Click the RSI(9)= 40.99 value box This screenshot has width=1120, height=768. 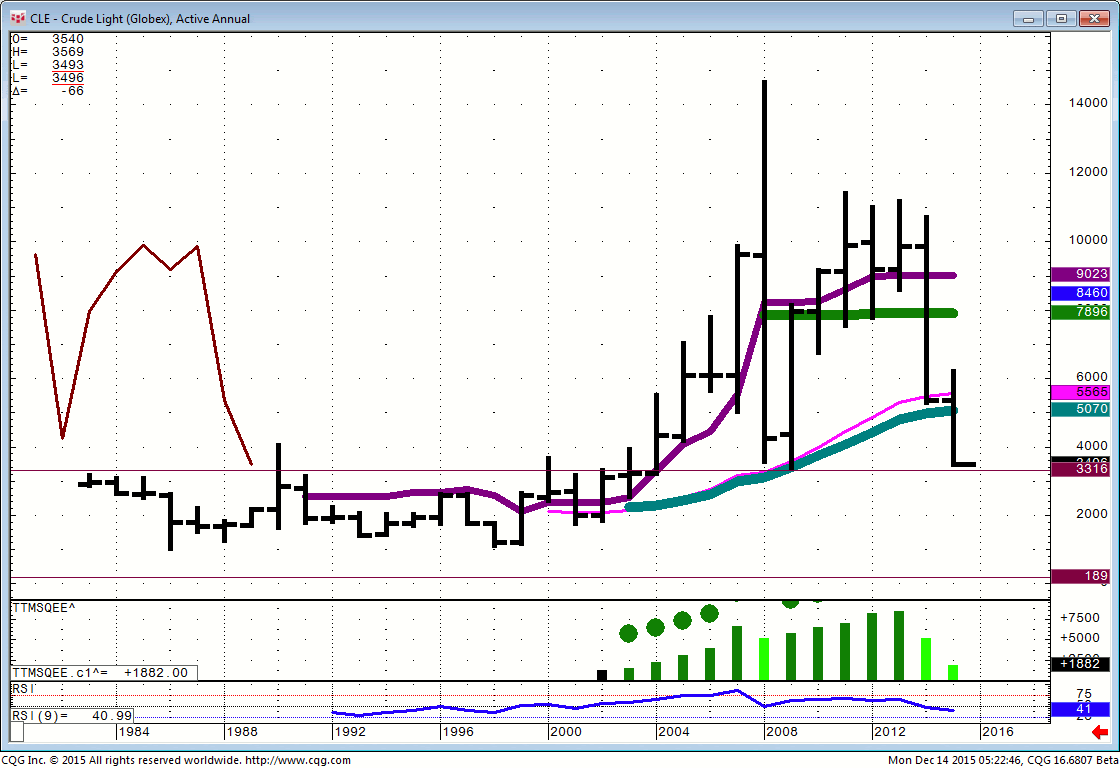coord(72,715)
